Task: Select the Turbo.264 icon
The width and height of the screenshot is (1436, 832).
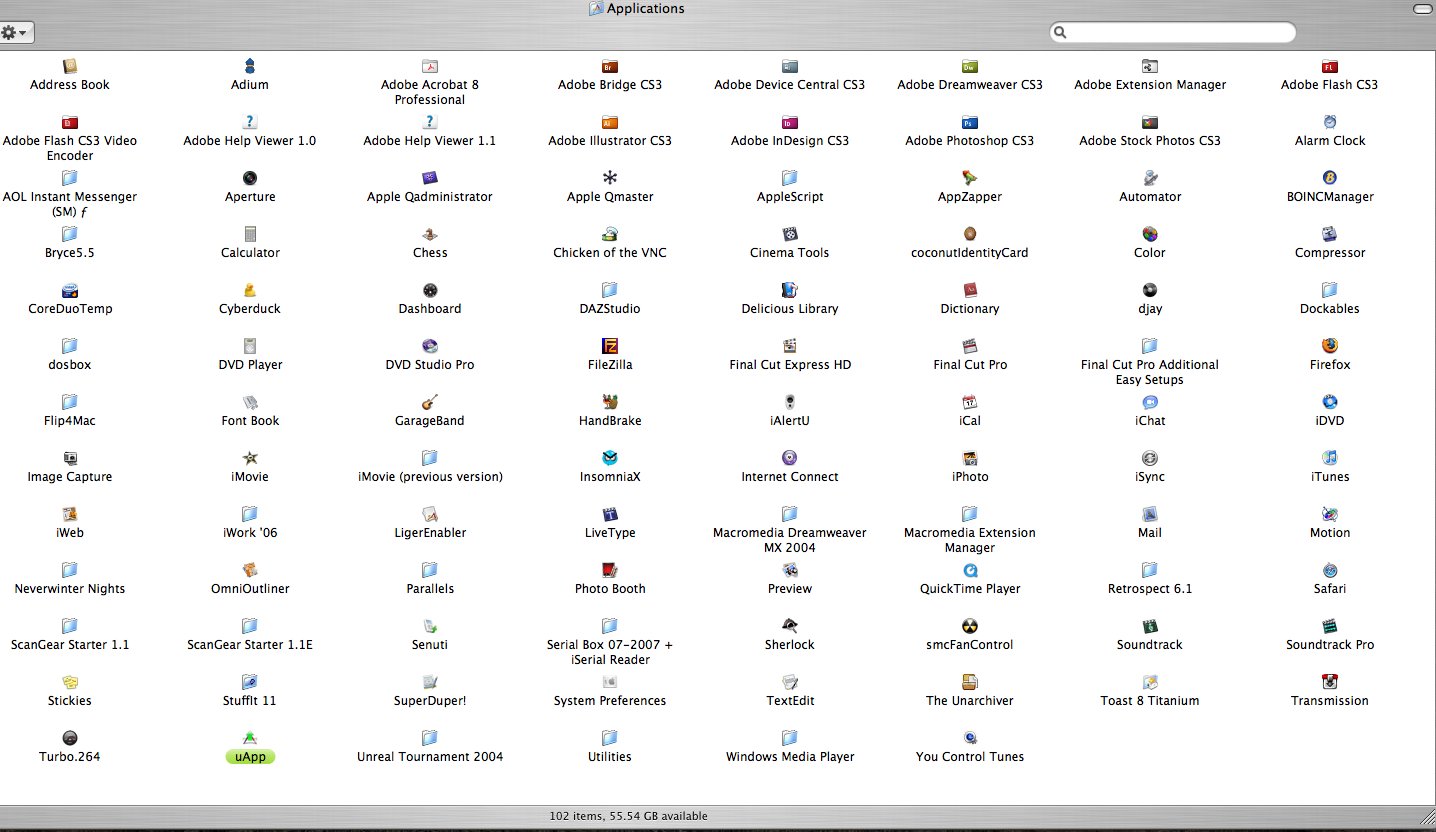Action: coord(70,738)
